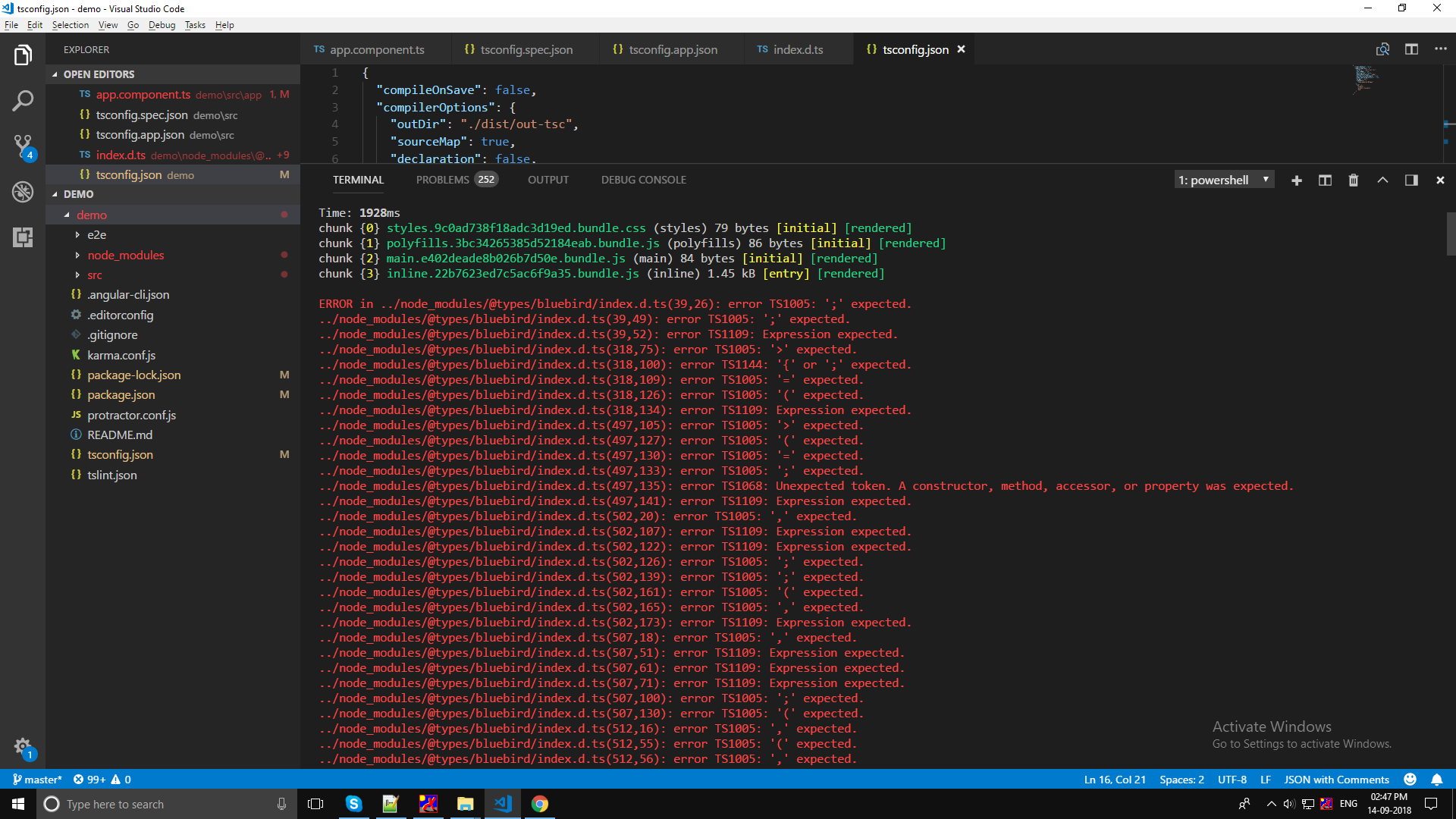1456x819 pixels.
Task: Kill terminal using trash icon
Action: [x=1354, y=180]
